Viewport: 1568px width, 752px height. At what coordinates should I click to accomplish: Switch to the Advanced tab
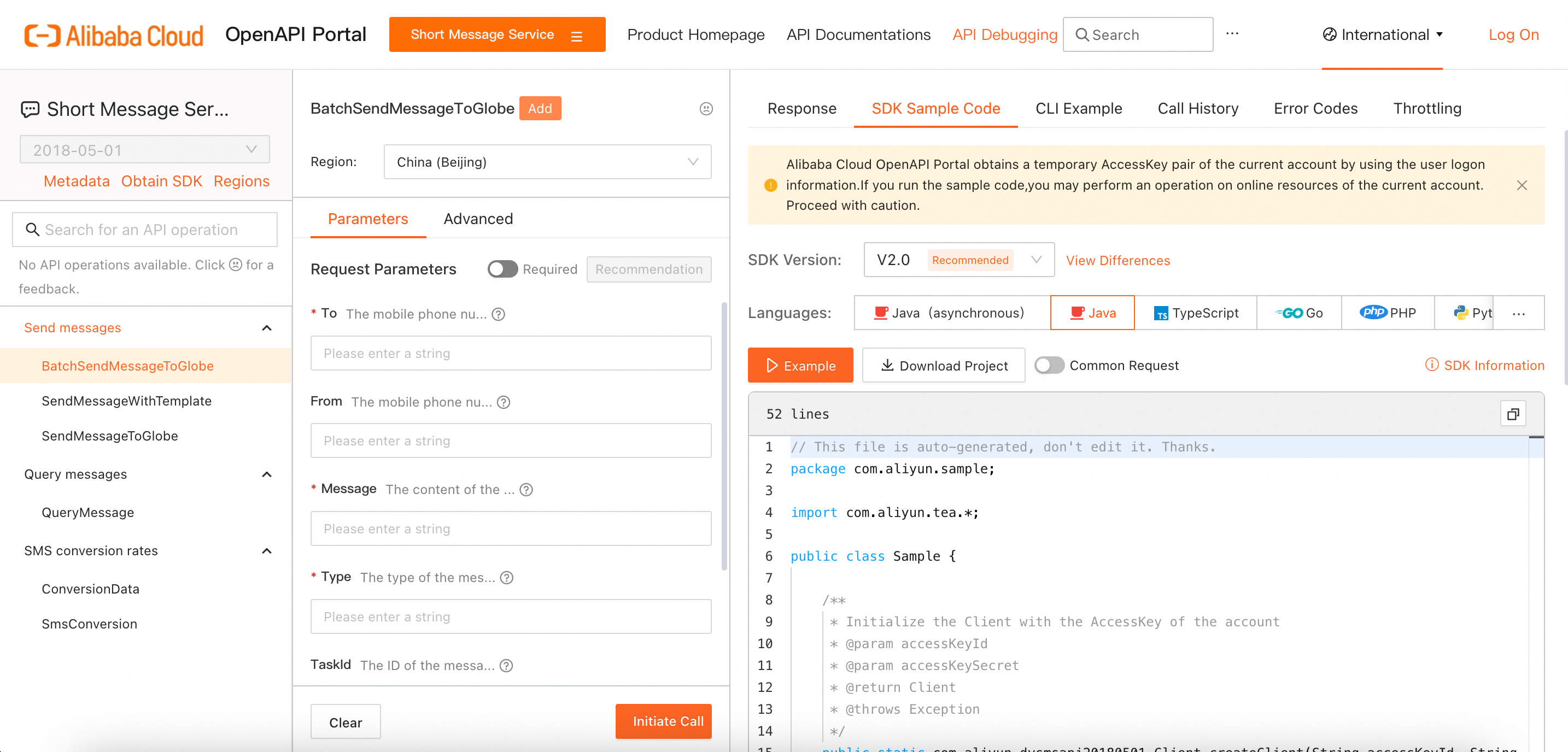478,219
